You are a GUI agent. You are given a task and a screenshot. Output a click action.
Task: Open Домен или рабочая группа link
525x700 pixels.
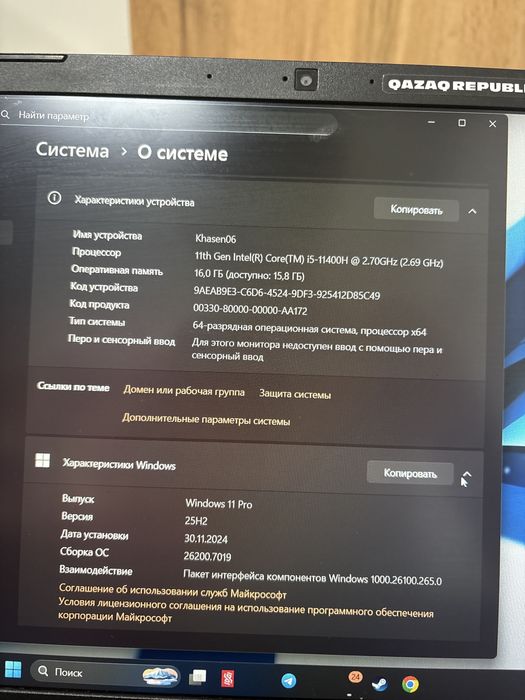(x=184, y=392)
